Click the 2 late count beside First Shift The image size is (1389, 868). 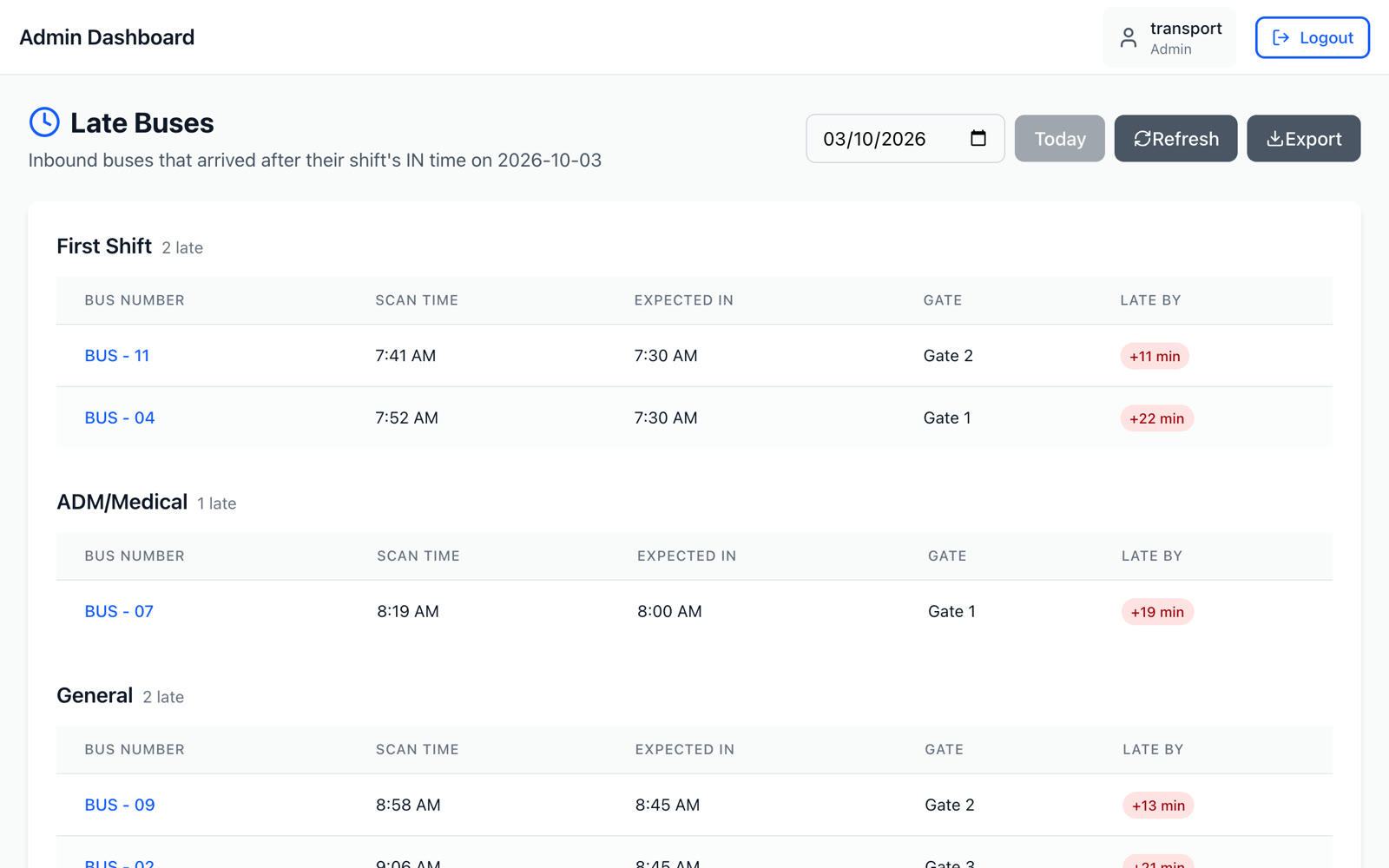click(x=182, y=248)
